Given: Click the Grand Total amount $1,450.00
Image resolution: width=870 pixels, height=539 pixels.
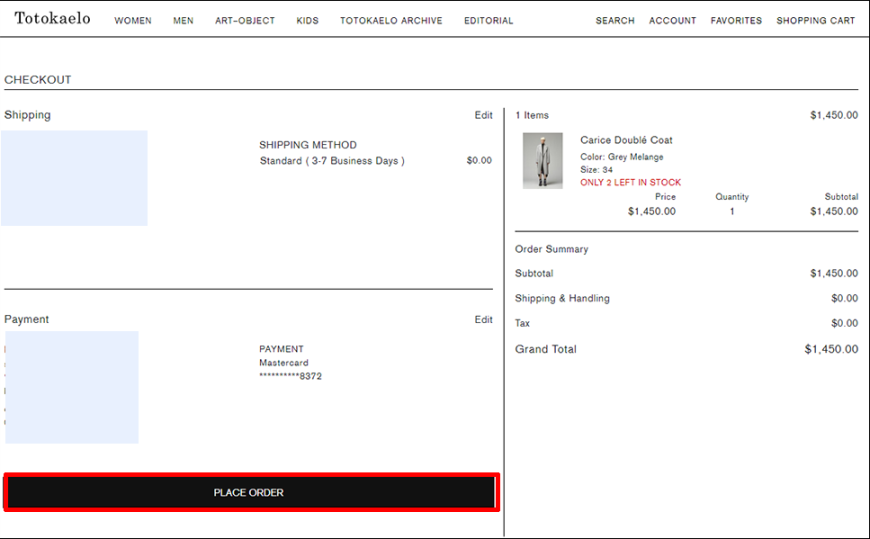Looking at the screenshot, I should pyautogui.click(x=831, y=349).
